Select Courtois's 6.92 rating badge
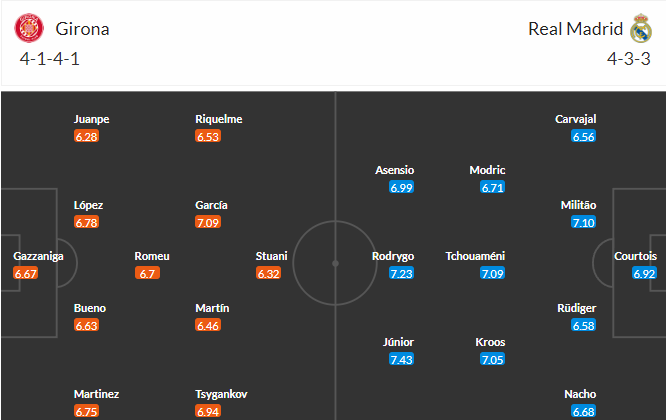This screenshot has width=666, height=420. tap(644, 273)
